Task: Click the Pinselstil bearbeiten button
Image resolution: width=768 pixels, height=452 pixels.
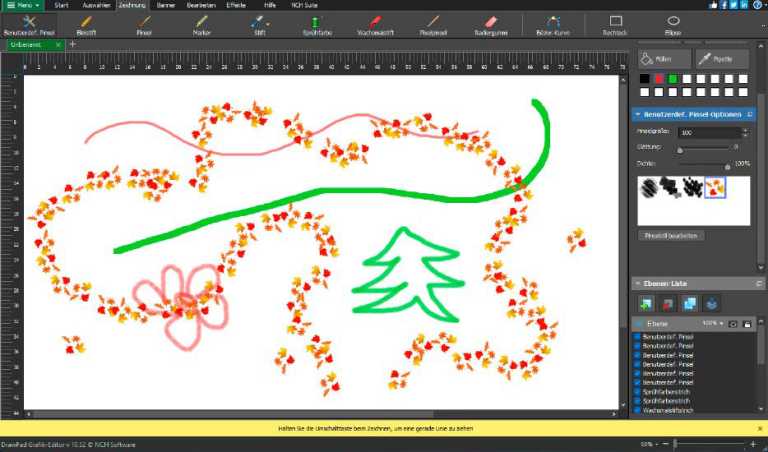Action: pos(670,235)
